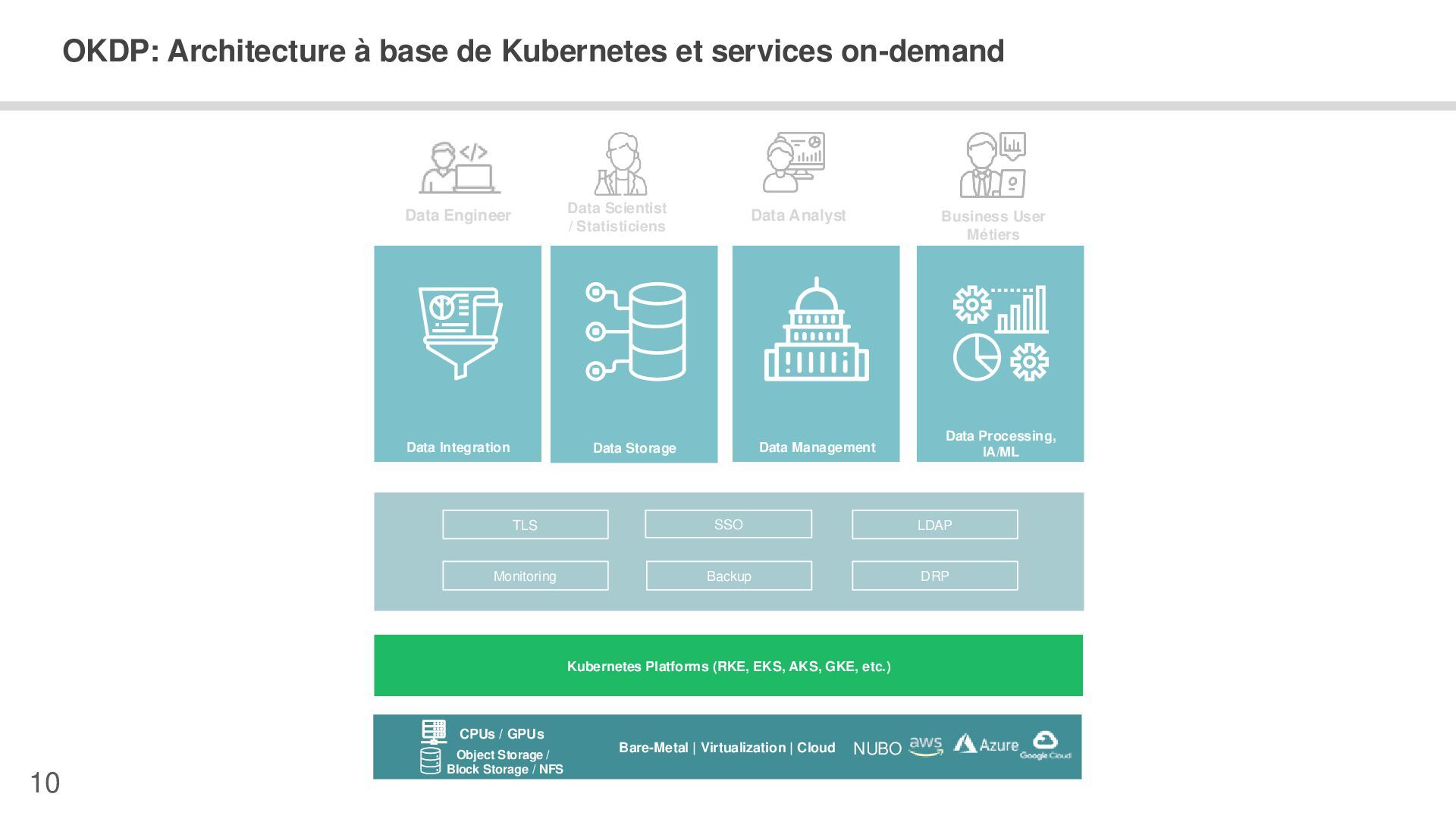The height and width of the screenshot is (819, 1456).
Task: Click the Data Analyst person icon
Action: coord(793,162)
